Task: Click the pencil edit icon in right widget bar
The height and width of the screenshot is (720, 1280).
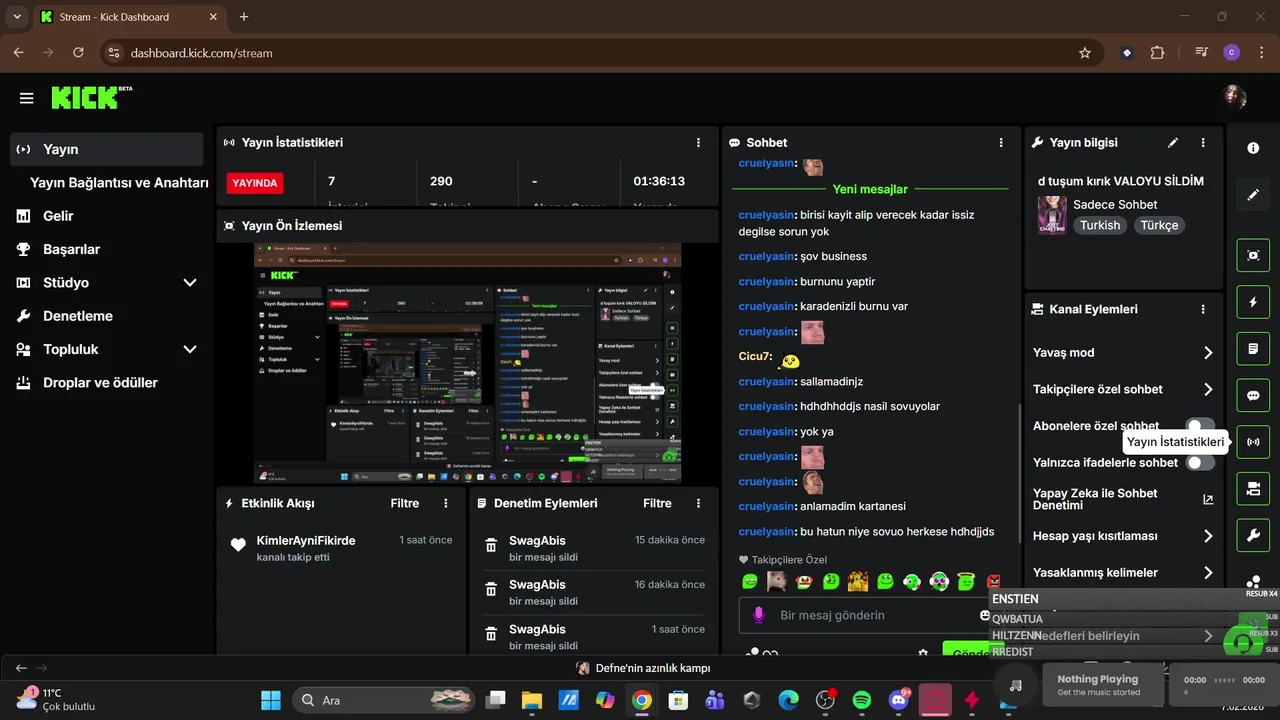Action: point(1253,195)
